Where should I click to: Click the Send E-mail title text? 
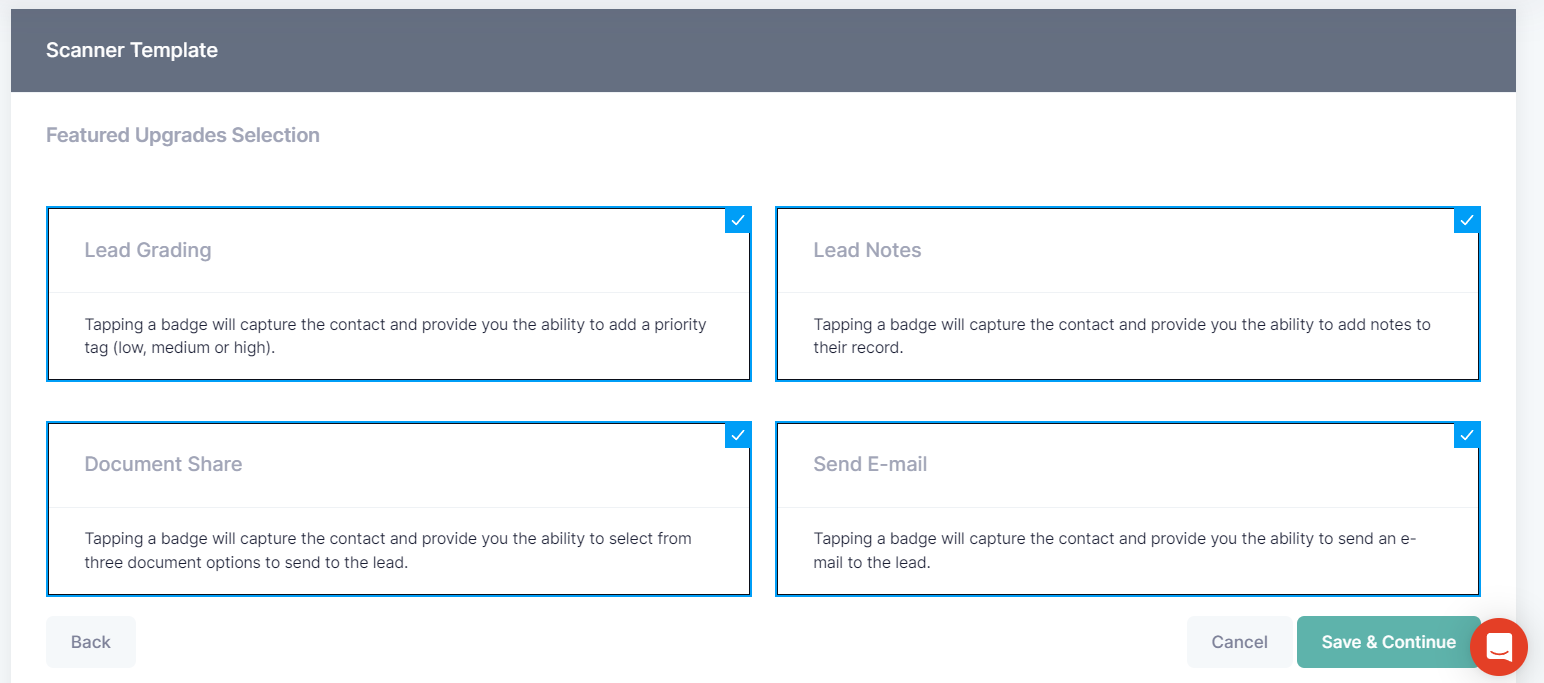[x=870, y=464]
